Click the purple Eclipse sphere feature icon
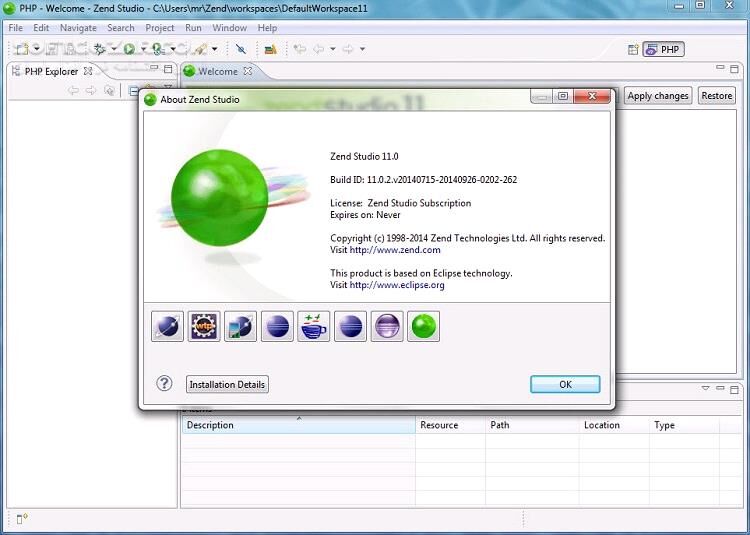The image size is (750, 535). click(387, 327)
